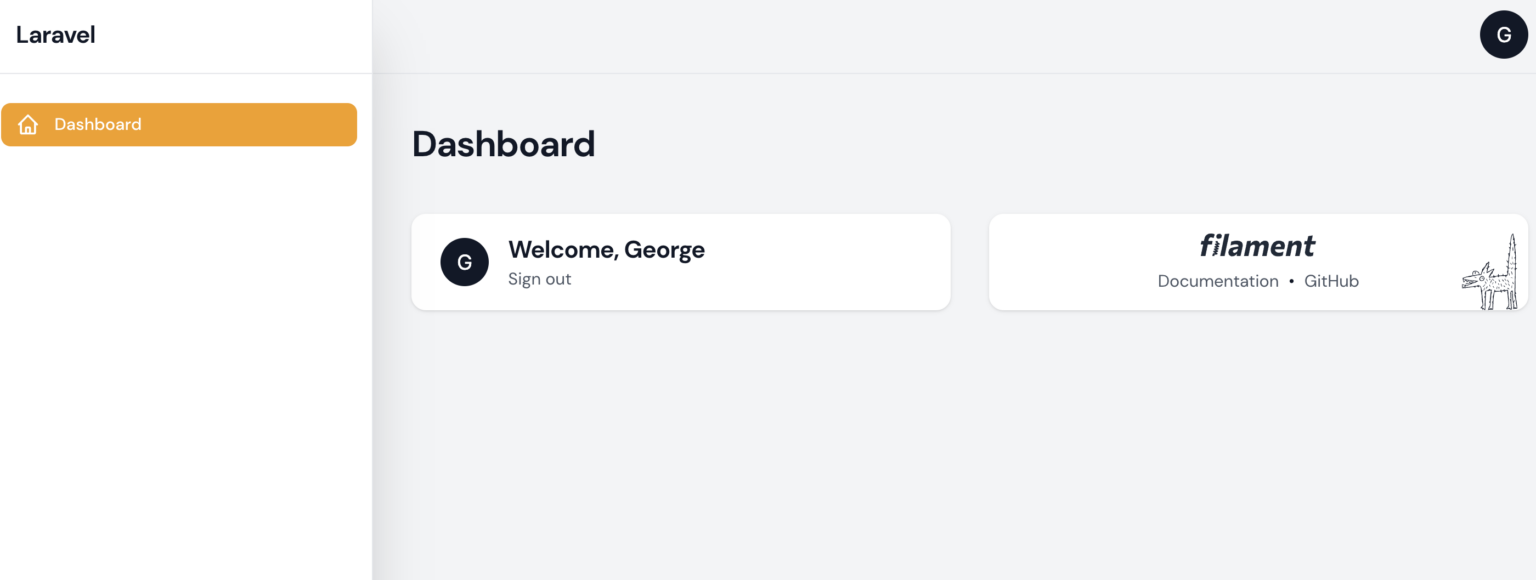Click the dog illustration on filament card
The width and height of the screenshot is (1536, 580).
point(1492,278)
